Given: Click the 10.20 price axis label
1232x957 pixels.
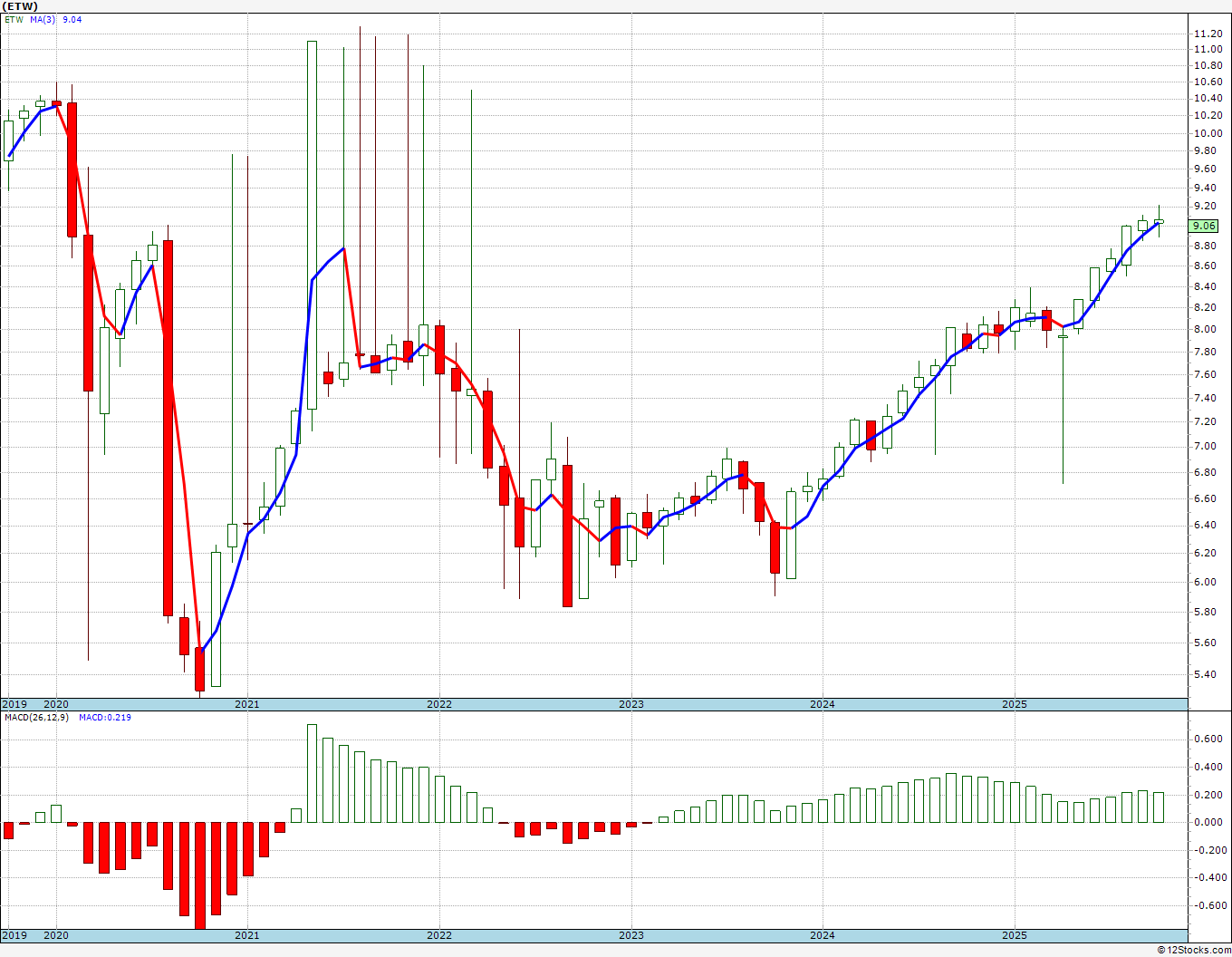Looking at the screenshot, I should 1207,115.
